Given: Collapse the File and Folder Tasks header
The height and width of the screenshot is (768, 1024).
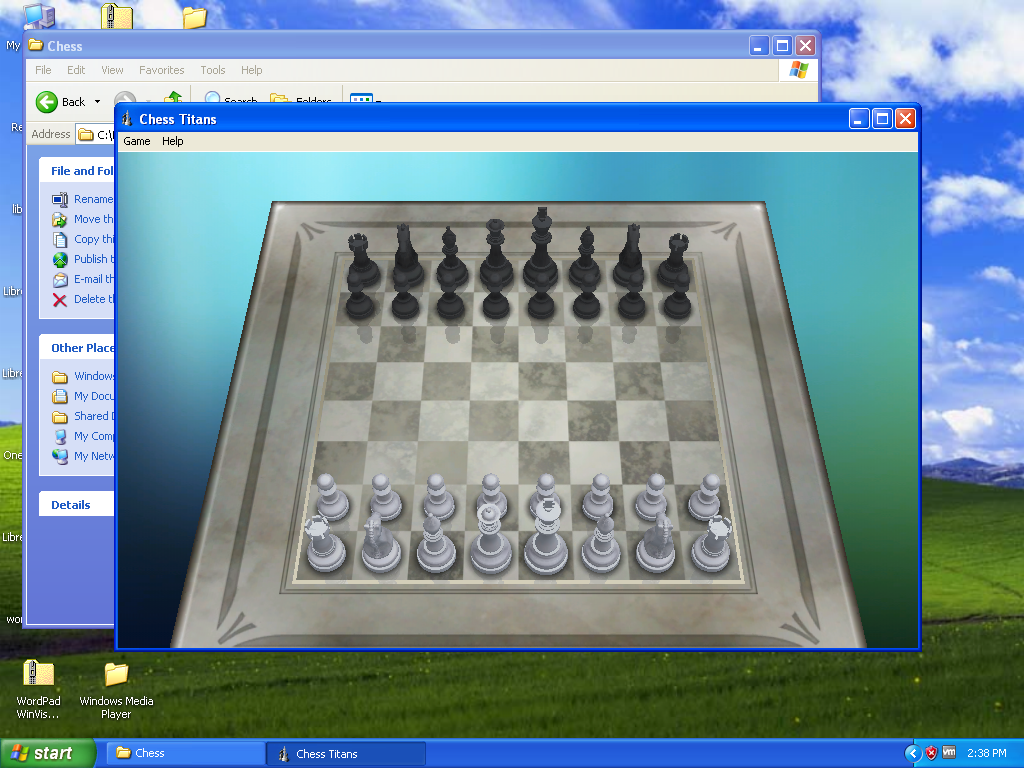Looking at the screenshot, I should (x=76, y=170).
